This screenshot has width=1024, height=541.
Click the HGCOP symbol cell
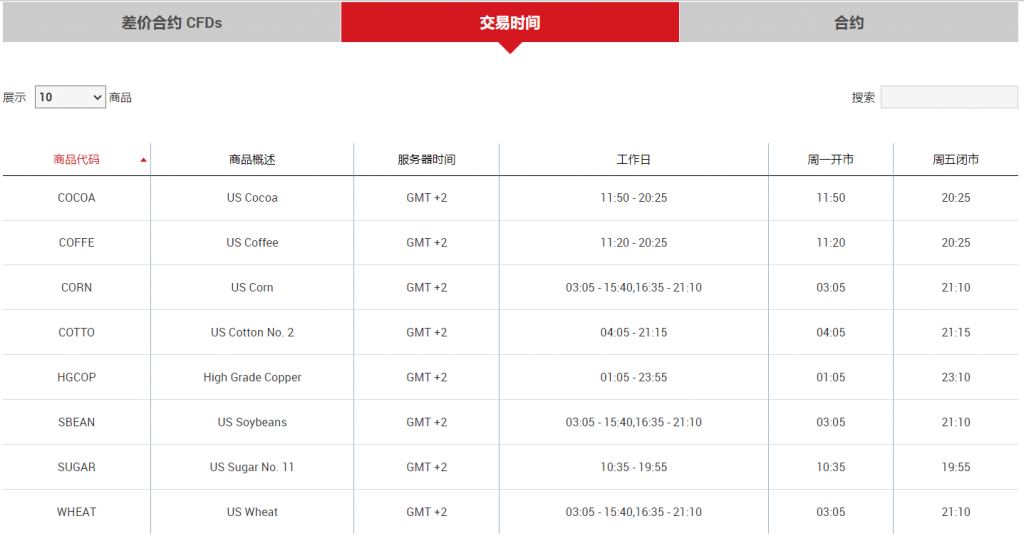coord(76,378)
